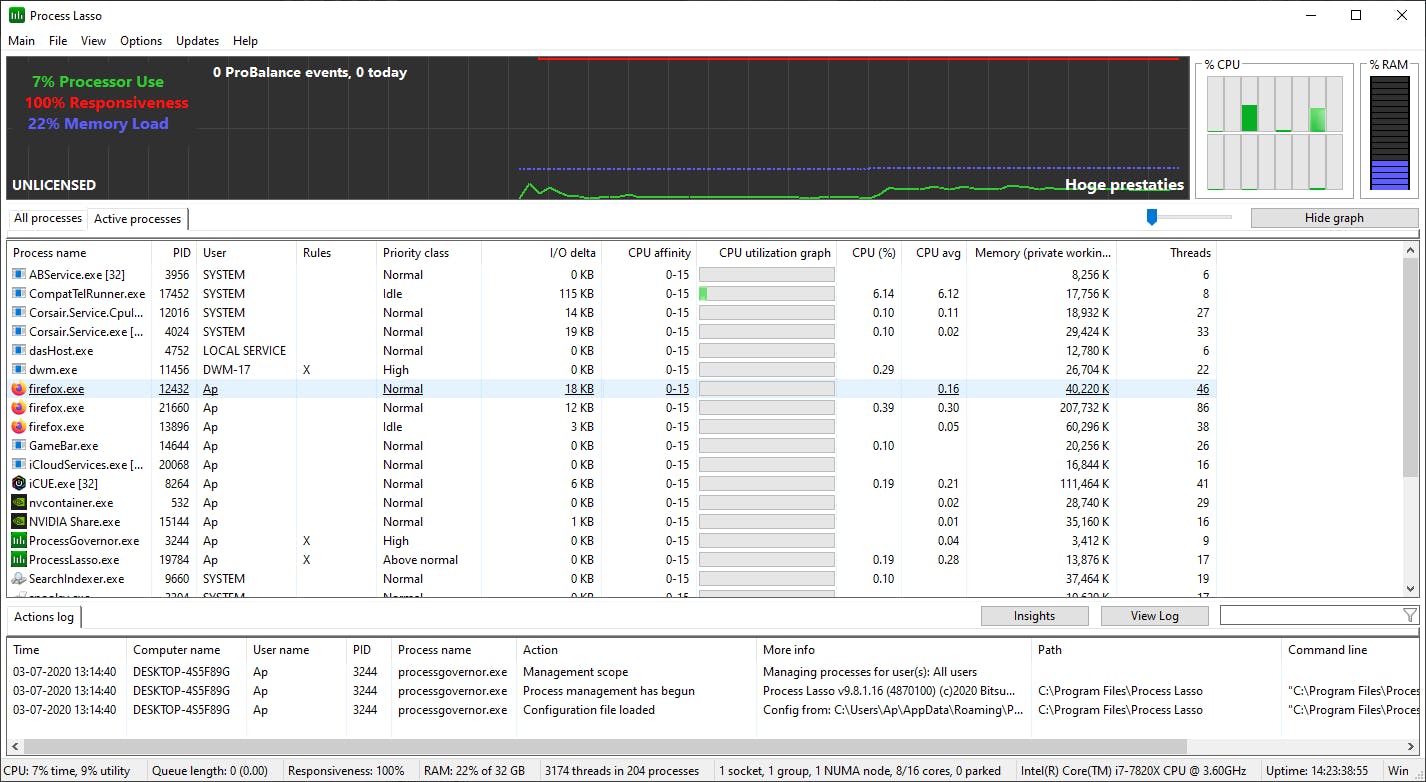Screen dimensions: 1426x782
Task: Click the Insights button
Action: (x=1034, y=616)
